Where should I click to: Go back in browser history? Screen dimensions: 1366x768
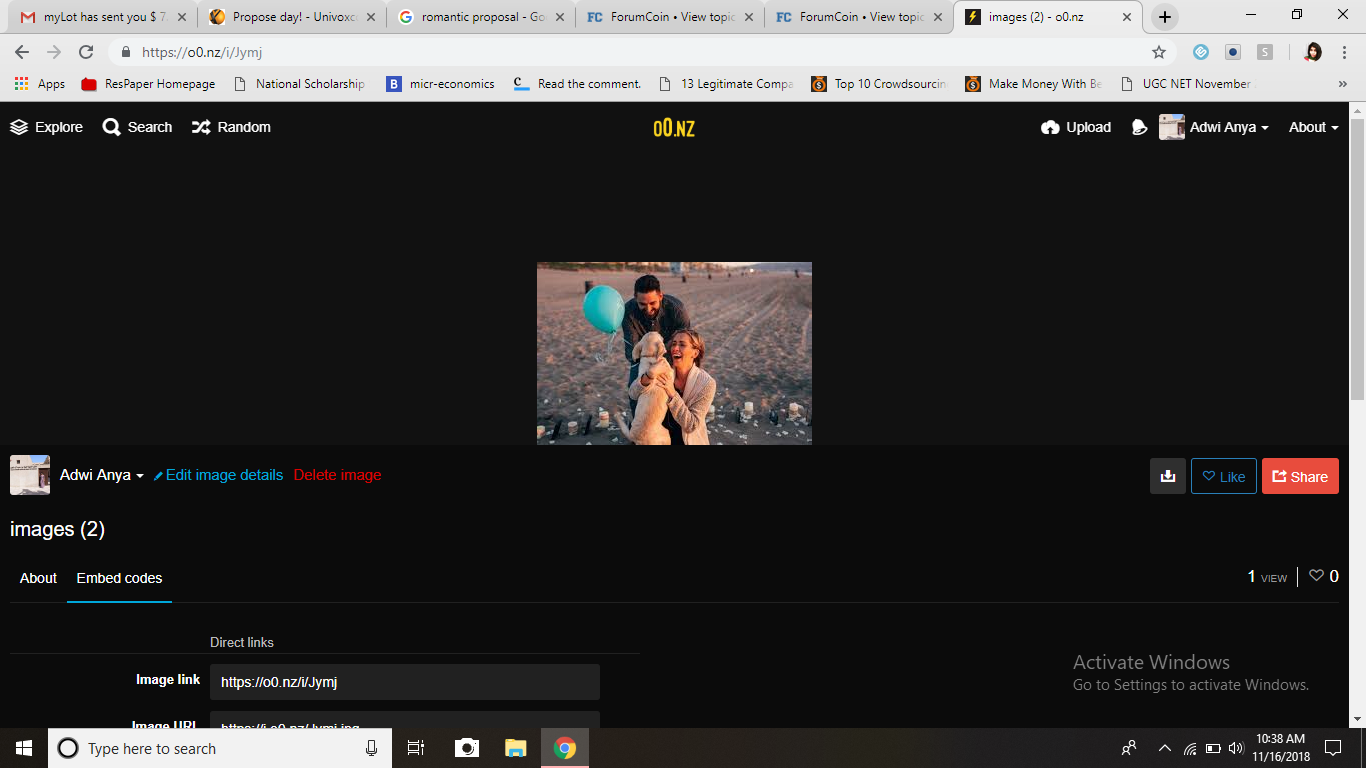[22, 52]
